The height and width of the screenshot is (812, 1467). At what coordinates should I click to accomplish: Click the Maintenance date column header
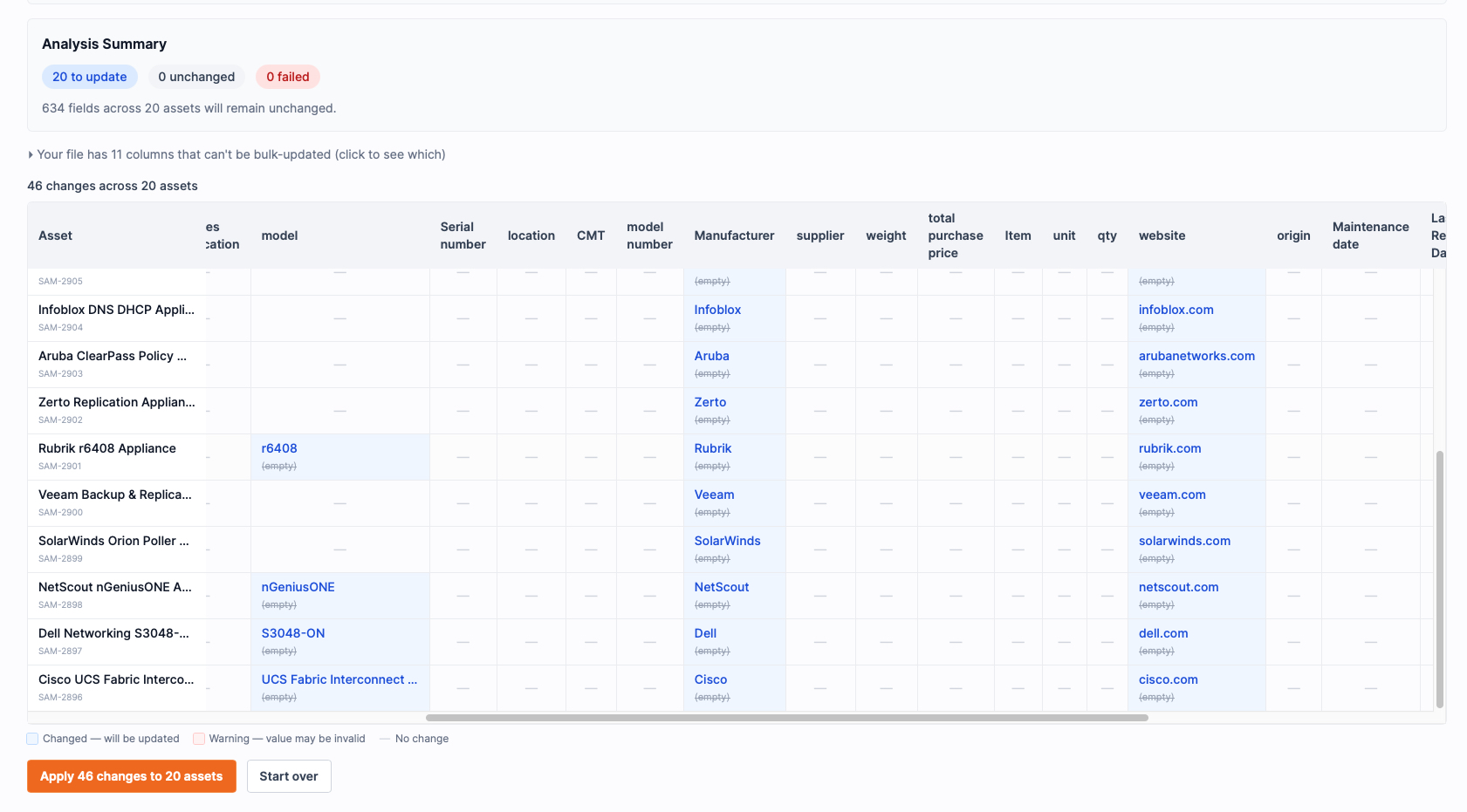pyautogui.click(x=1370, y=235)
